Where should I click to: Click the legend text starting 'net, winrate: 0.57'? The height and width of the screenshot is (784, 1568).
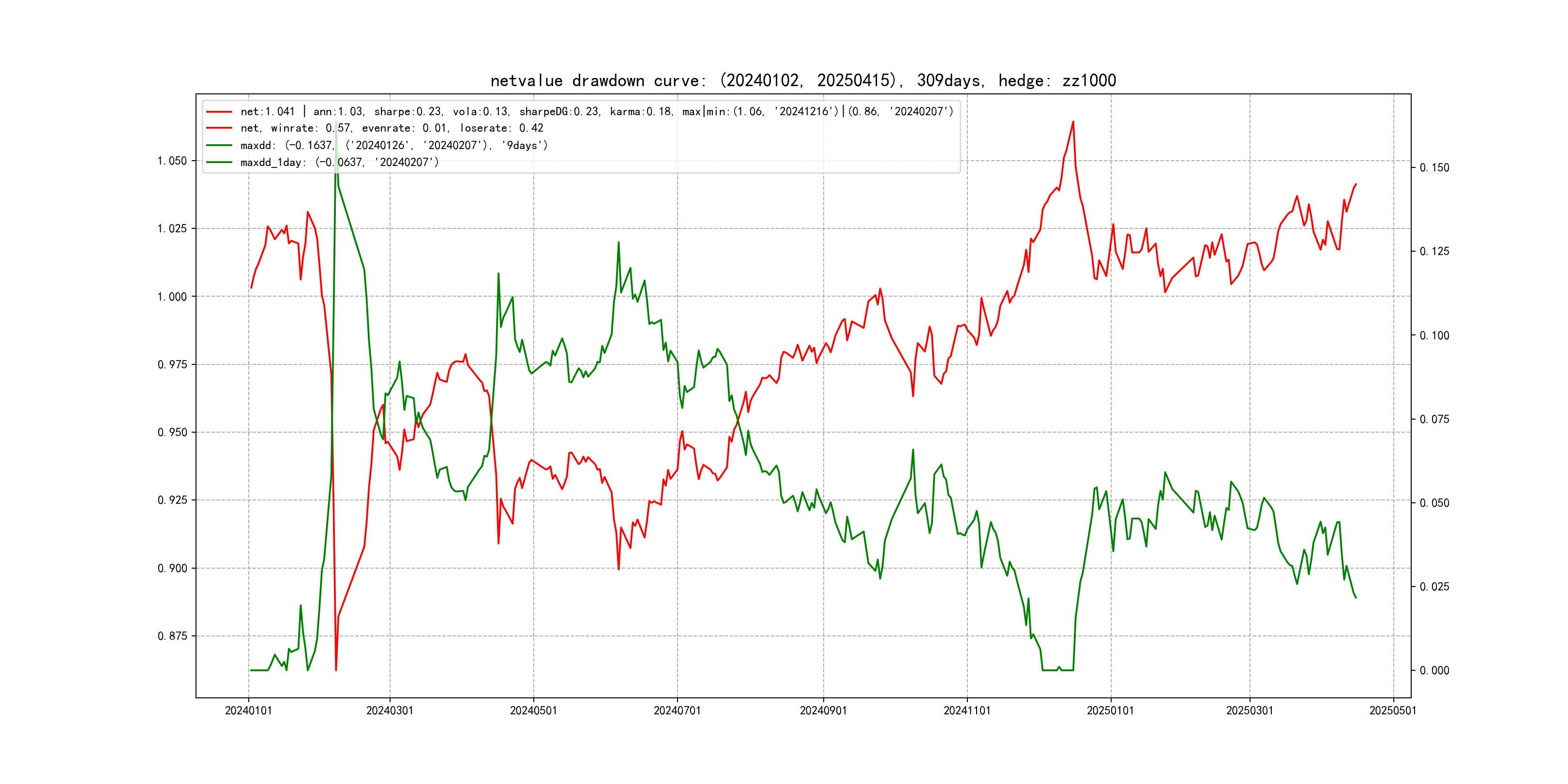coord(392,128)
